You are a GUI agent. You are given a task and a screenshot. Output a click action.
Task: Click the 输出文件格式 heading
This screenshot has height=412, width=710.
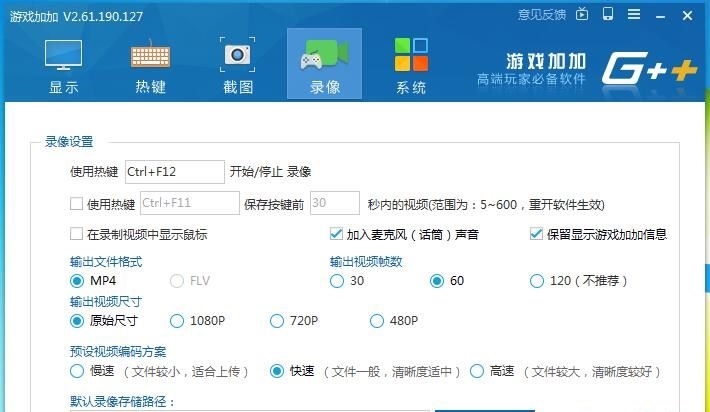coord(106,262)
